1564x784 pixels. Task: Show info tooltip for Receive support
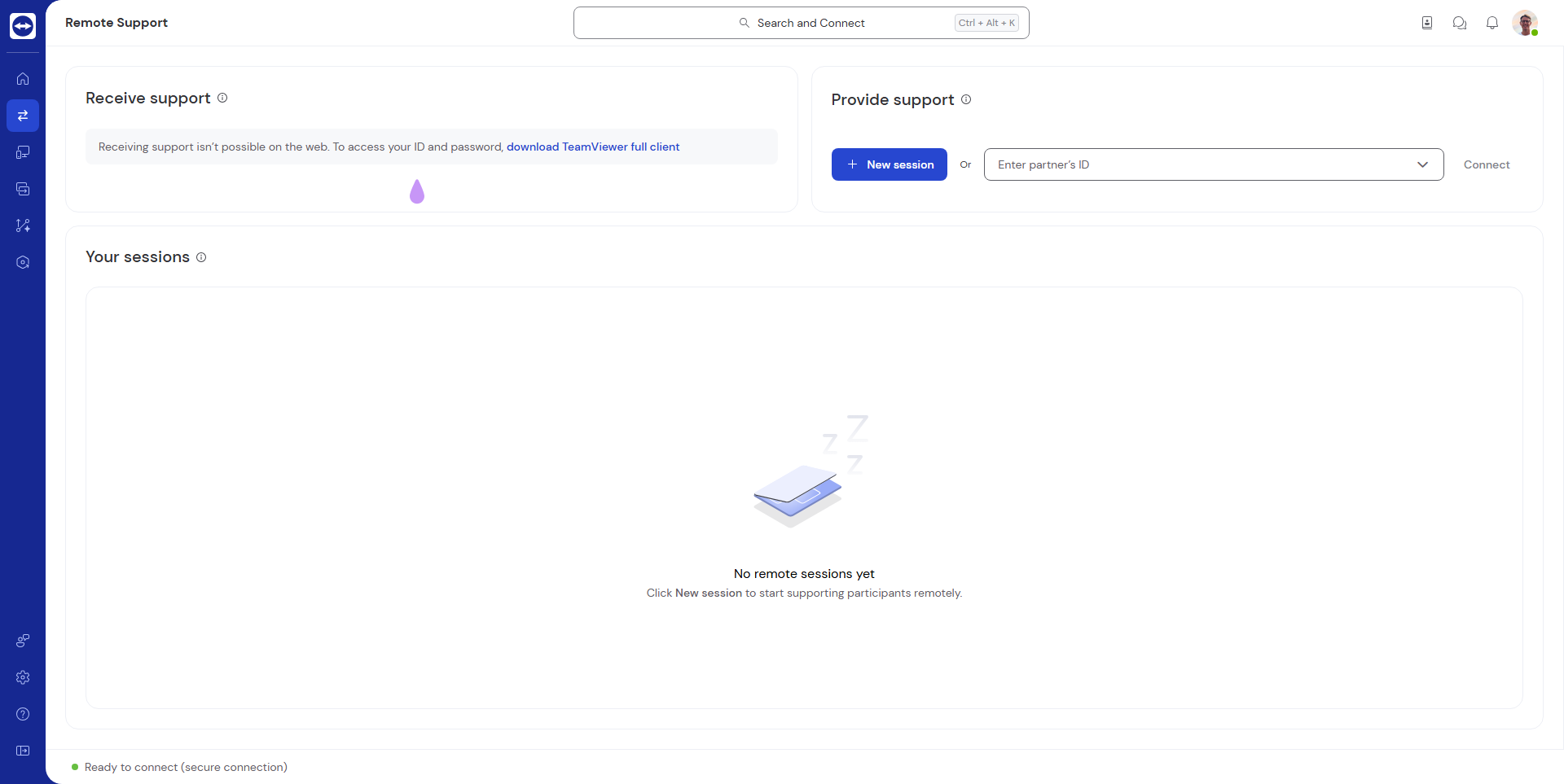click(x=222, y=98)
